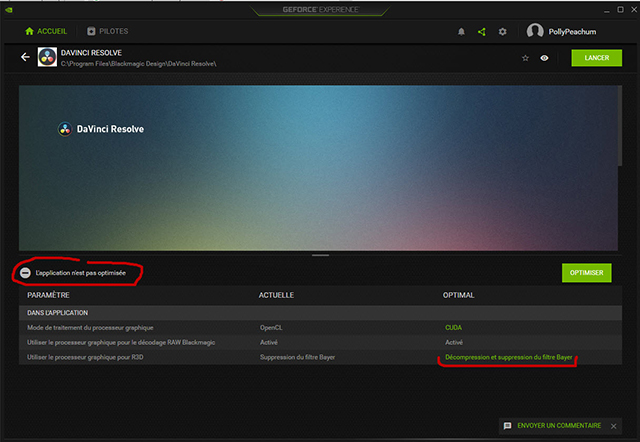640x442 pixels.
Task: Click the PollyPeachum profile avatar
Action: 535,31
